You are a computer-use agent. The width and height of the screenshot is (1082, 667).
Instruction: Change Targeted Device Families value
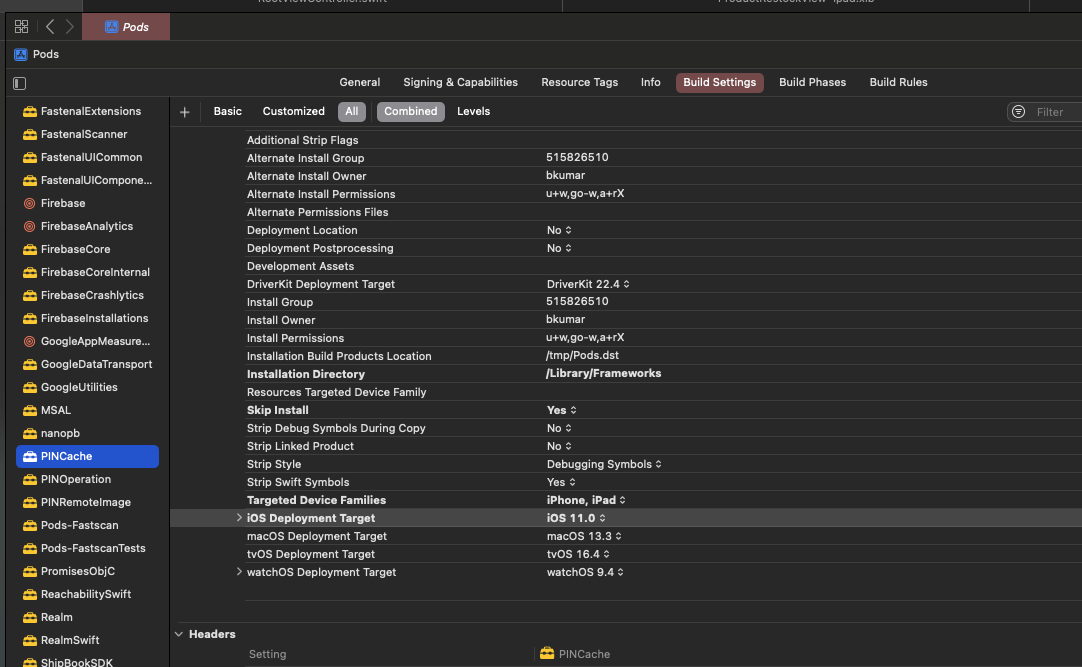click(x=587, y=500)
